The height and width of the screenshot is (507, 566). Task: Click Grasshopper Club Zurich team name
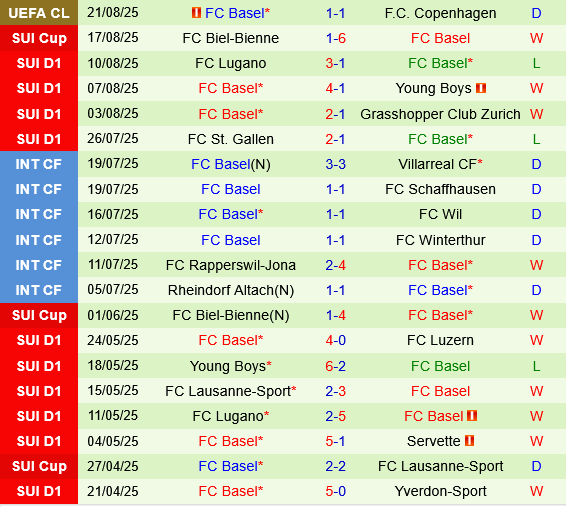coord(440,114)
